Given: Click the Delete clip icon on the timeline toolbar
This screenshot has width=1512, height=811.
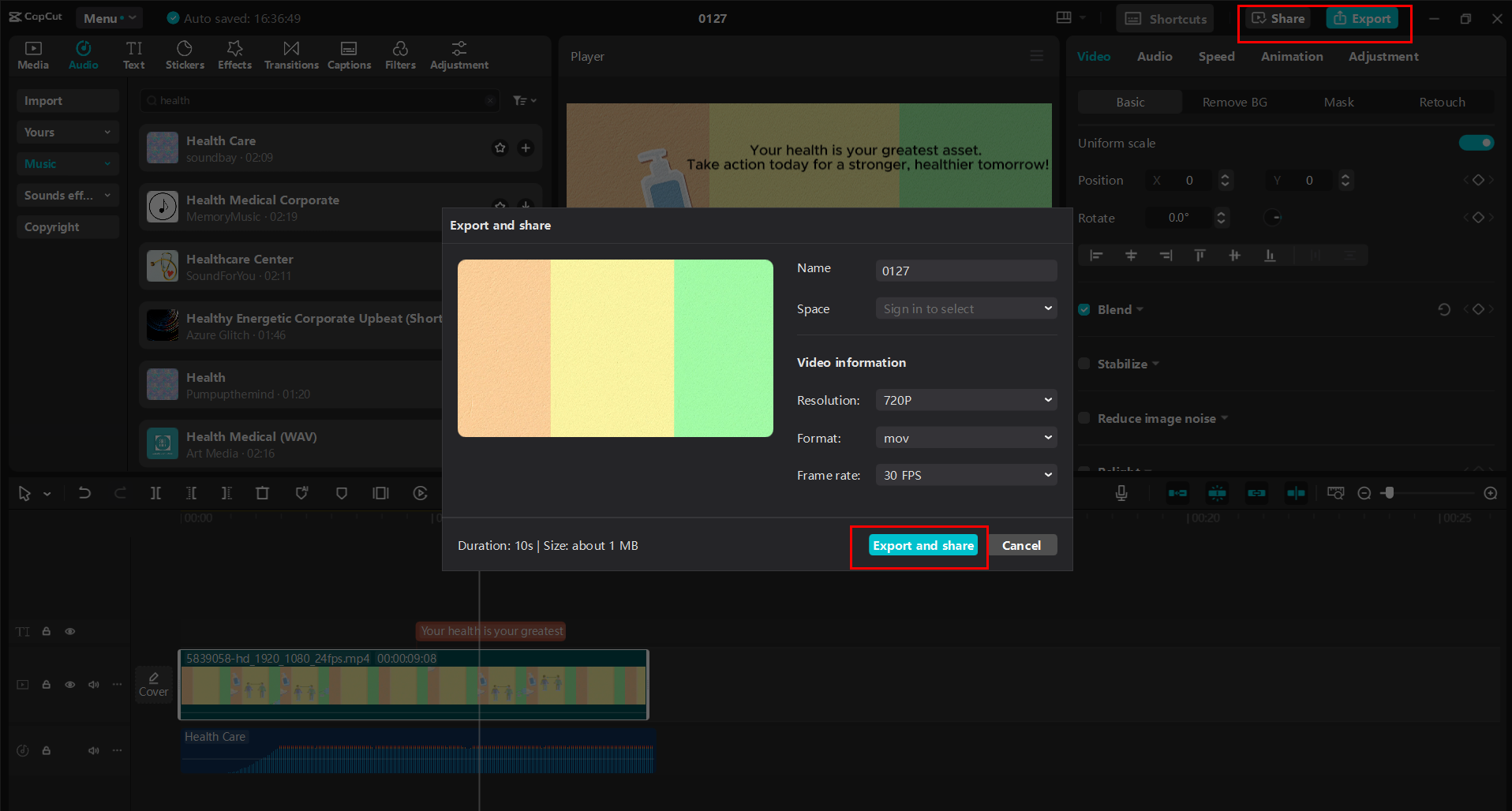Looking at the screenshot, I should pyautogui.click(x=262, y=492).
